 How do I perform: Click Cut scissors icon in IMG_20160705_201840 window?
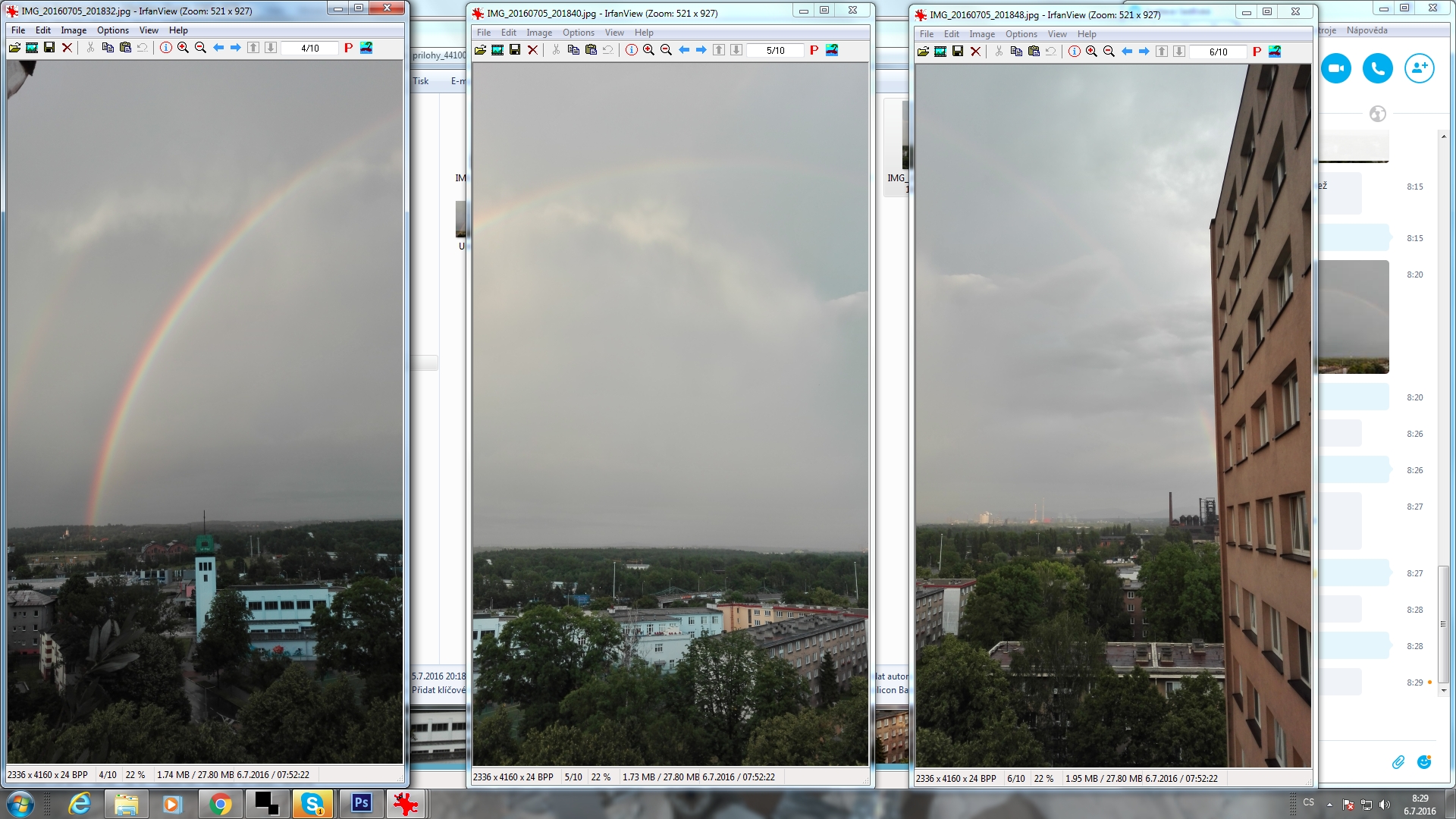click(x=556, y=50)
